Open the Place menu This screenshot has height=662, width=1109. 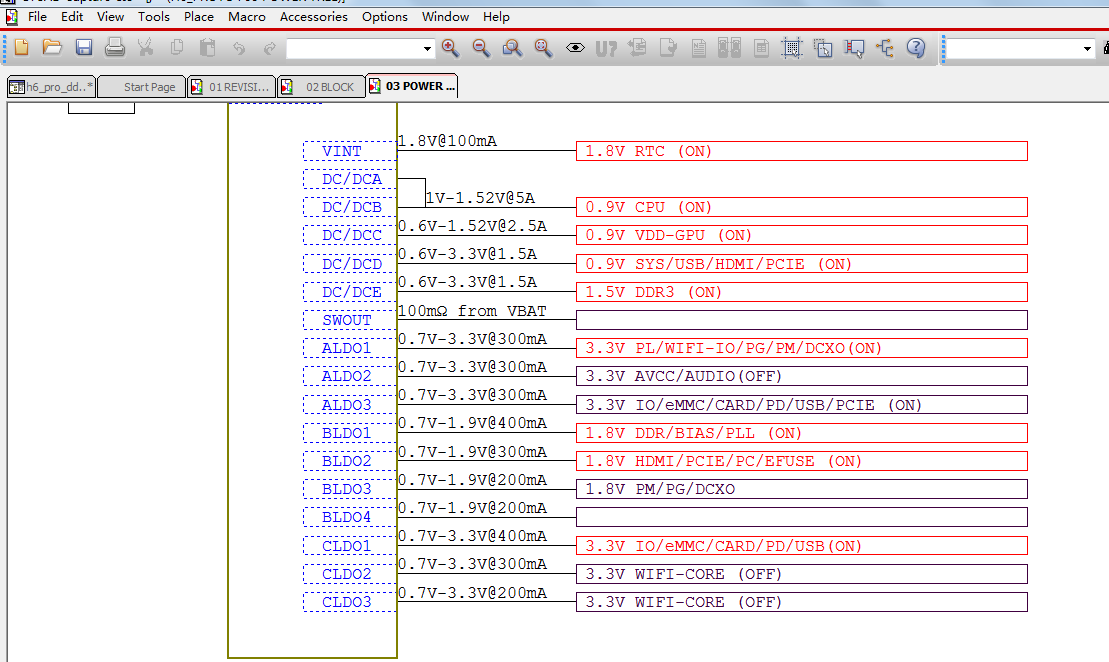click(x=199, y=16)
